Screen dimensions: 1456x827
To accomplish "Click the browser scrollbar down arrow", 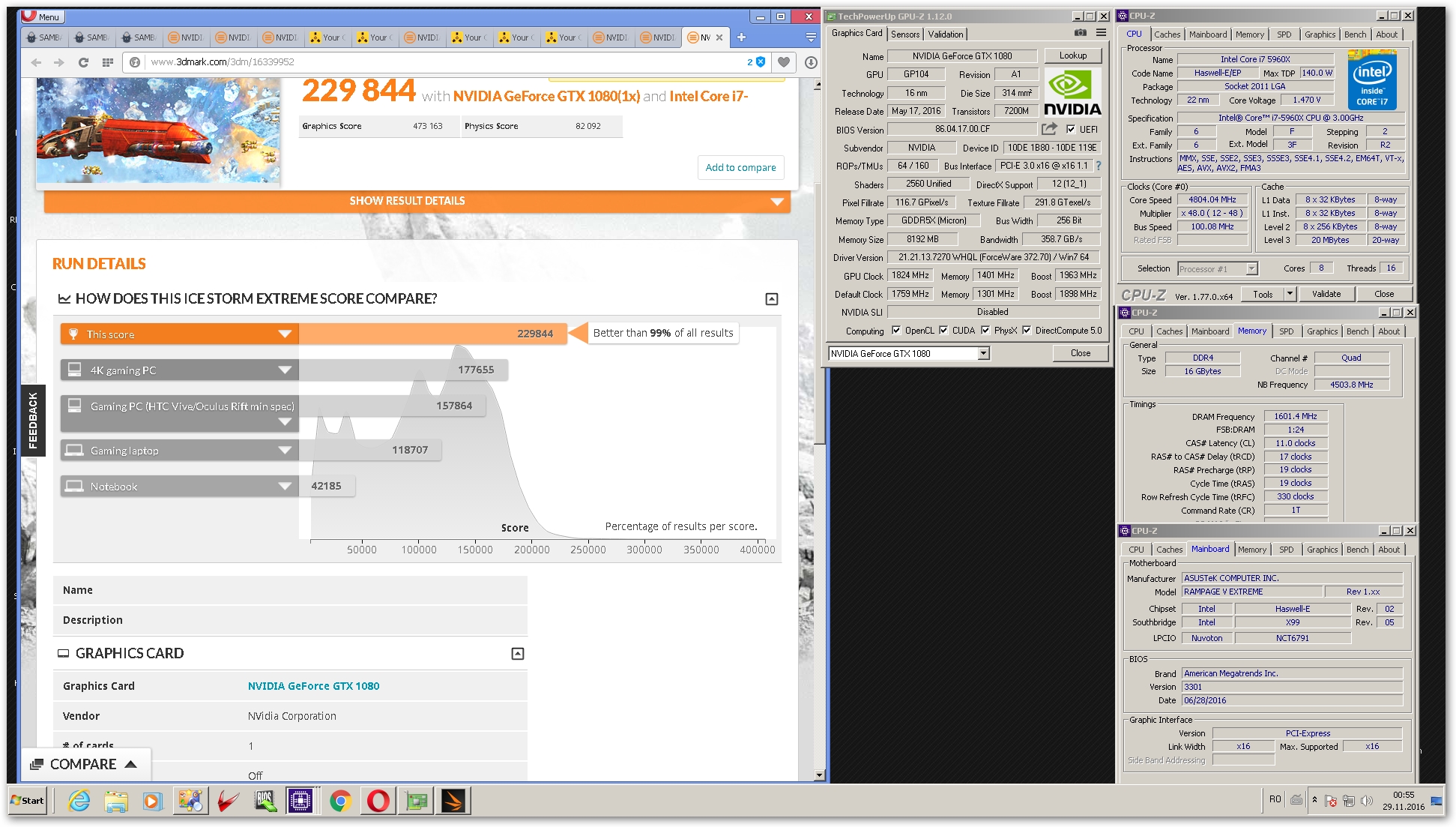I will (x=819, y=775).
